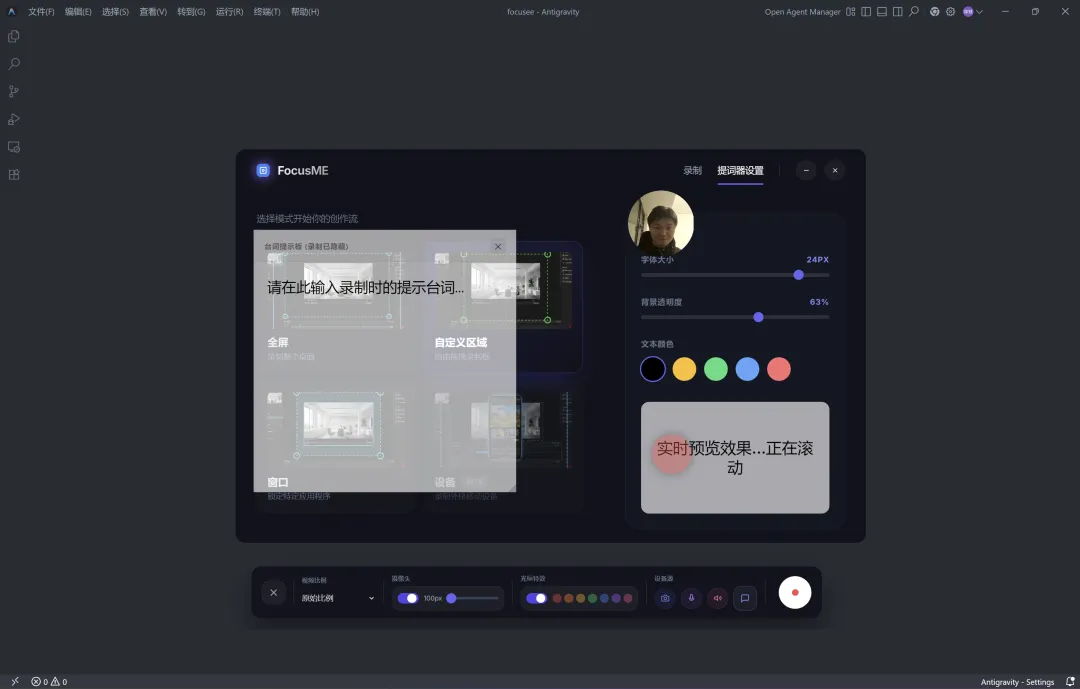1080x689 pixels.
Task: Open the gear settings icon in title bar
Action: click(951, 12)
